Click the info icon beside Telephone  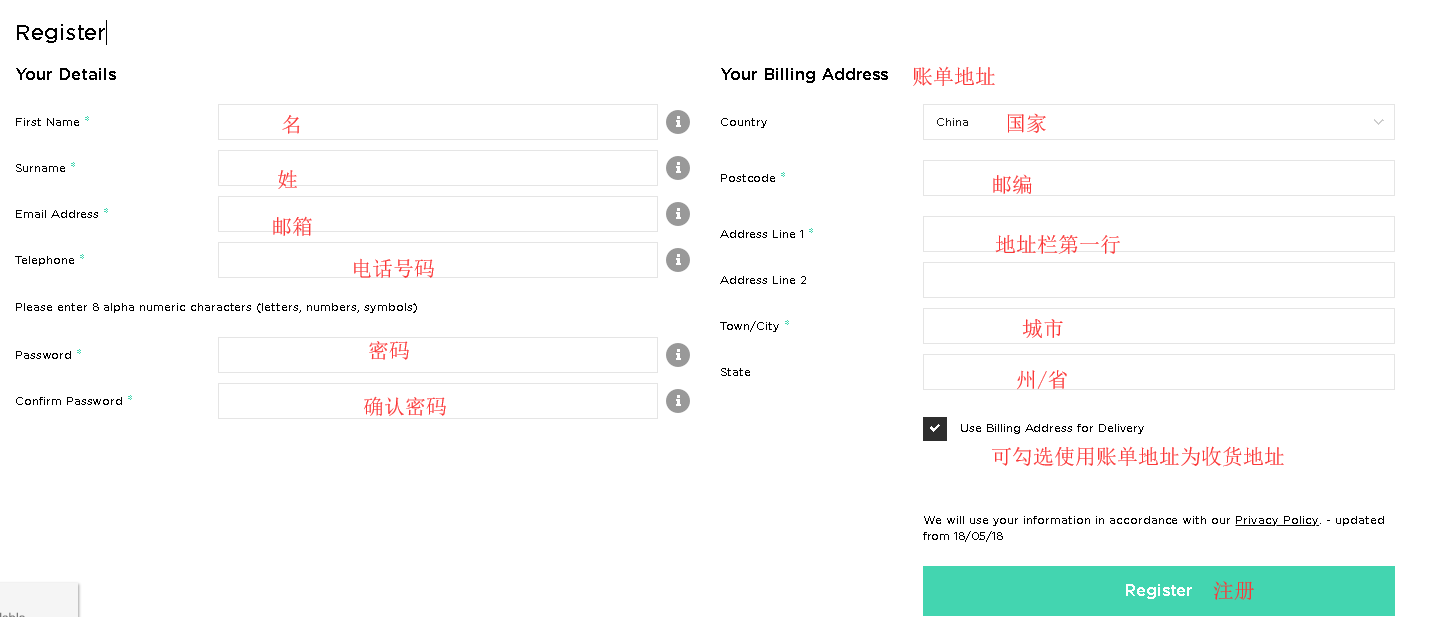coord(678,260)
